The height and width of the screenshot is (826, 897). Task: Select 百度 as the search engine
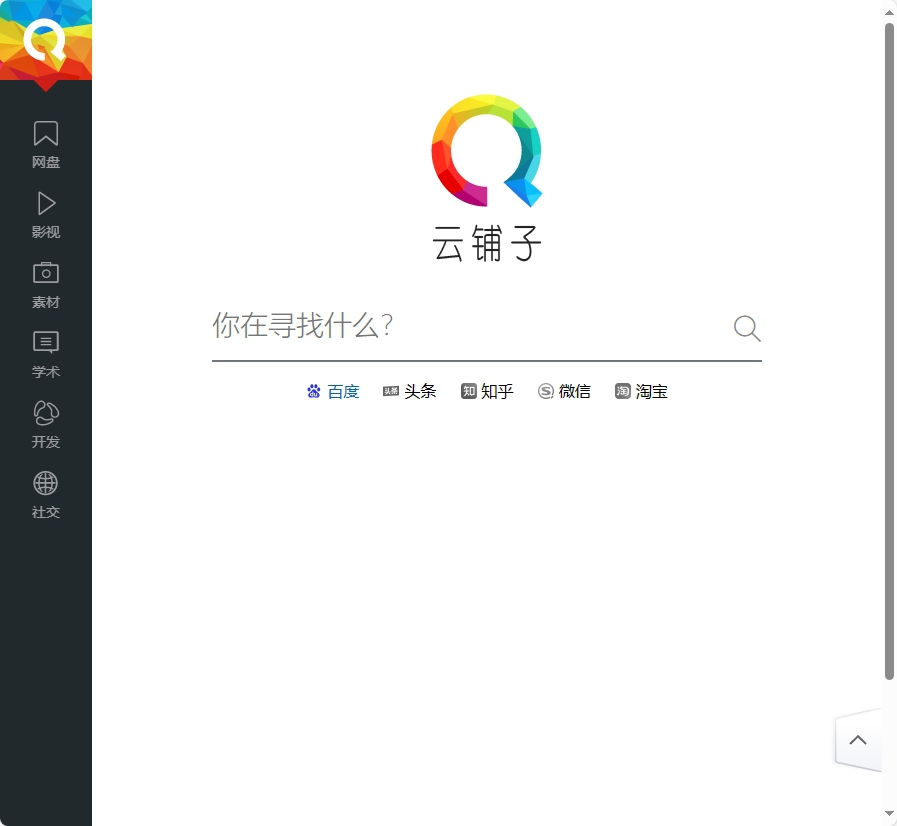tap(333, 392)
